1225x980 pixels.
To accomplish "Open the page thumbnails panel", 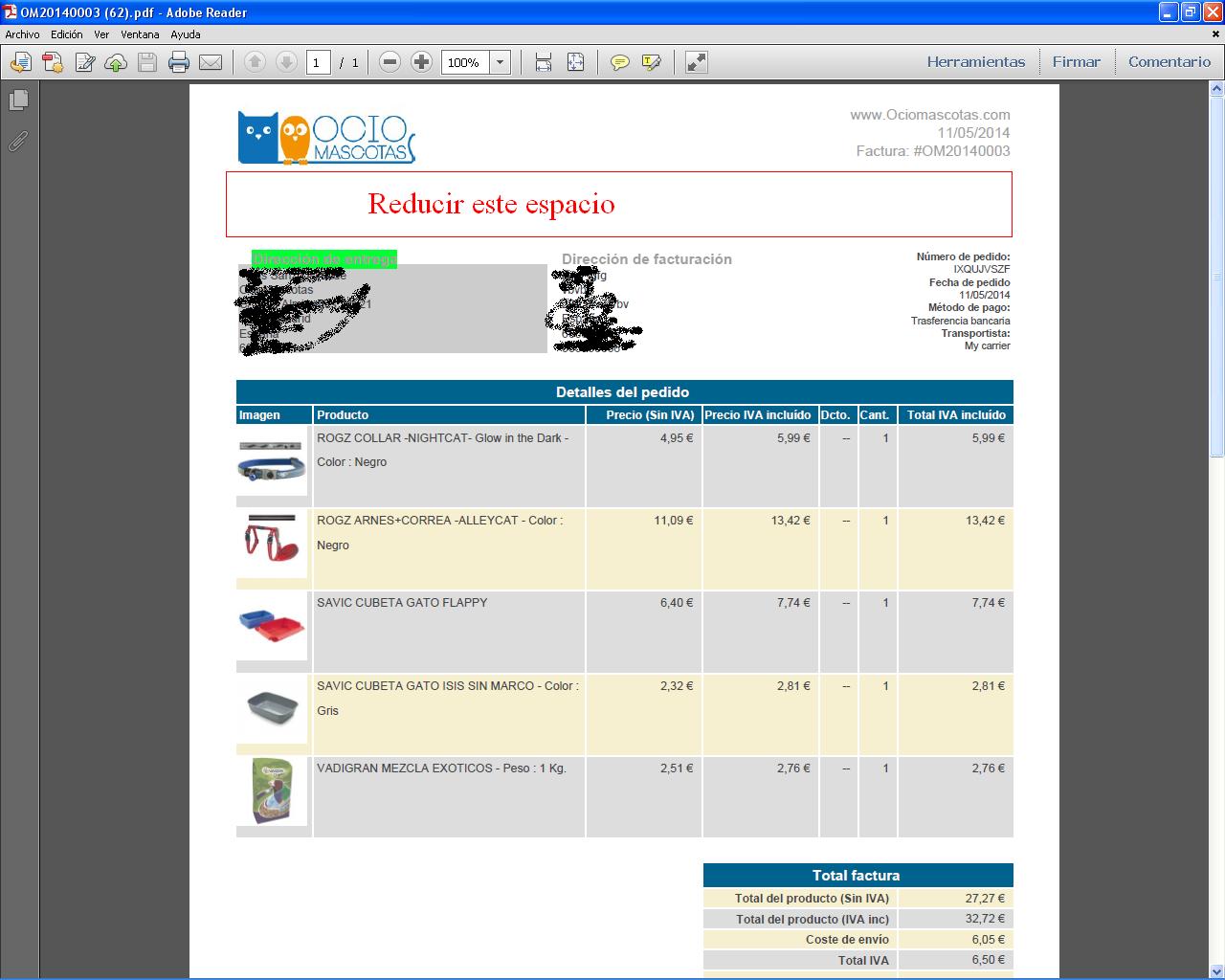I will pyautogui.click(x=18, y=100).
